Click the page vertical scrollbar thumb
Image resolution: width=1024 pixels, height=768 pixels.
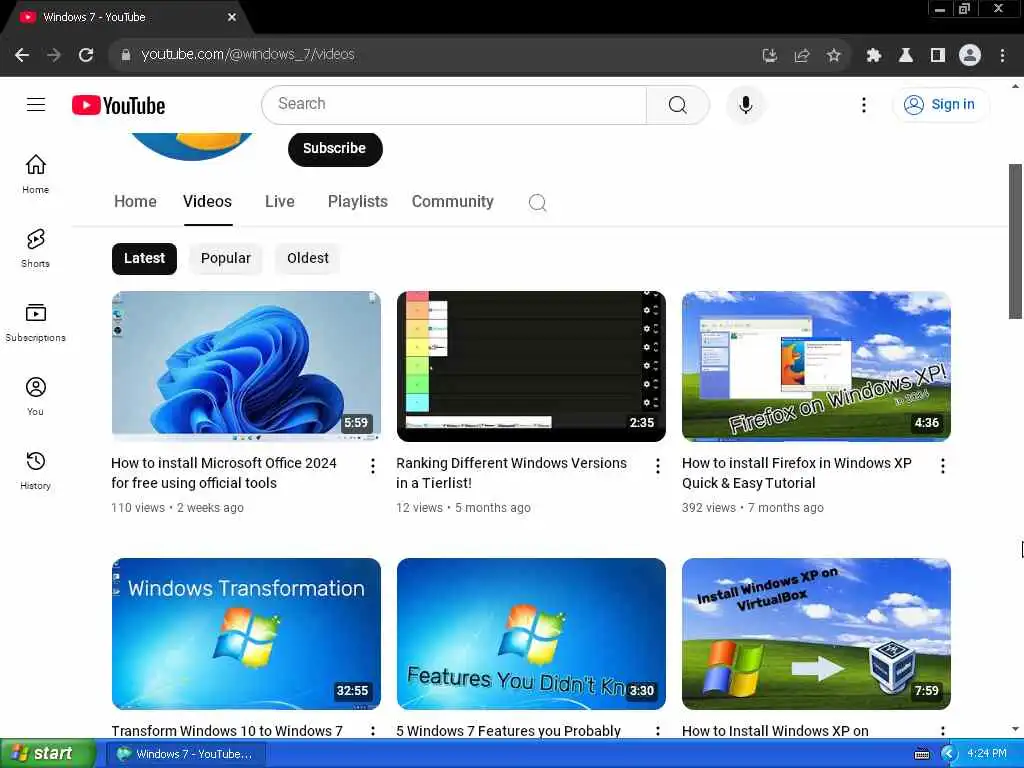[x=1016, y=240]
